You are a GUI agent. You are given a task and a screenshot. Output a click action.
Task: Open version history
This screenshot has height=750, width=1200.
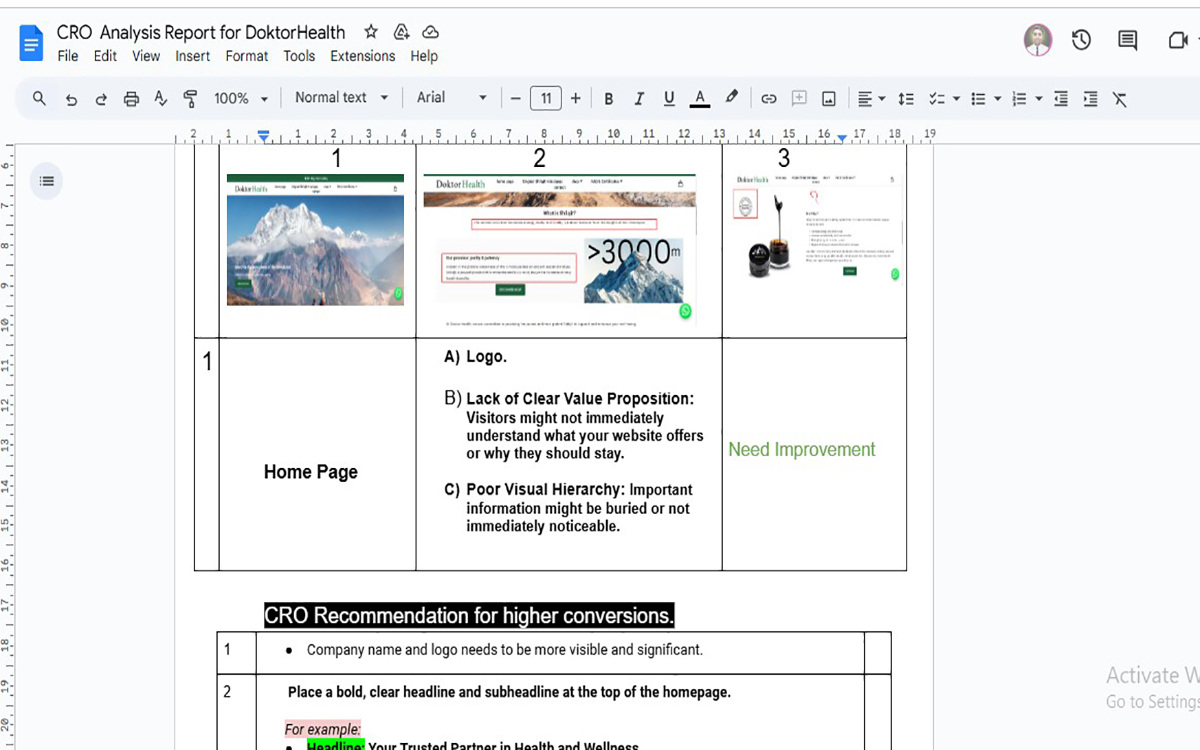pyautogui.click(x=1081, y=40)
